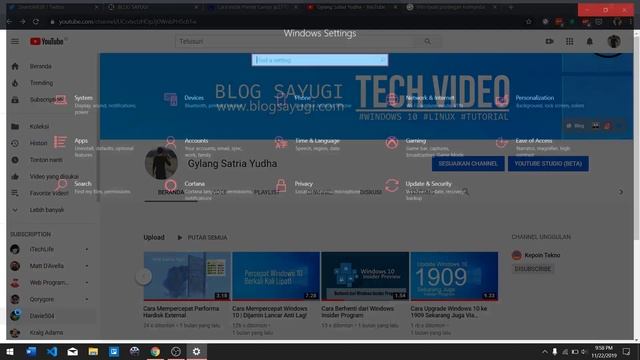
Task: Open Network & Internet settings category
Action: click(425, 101)
